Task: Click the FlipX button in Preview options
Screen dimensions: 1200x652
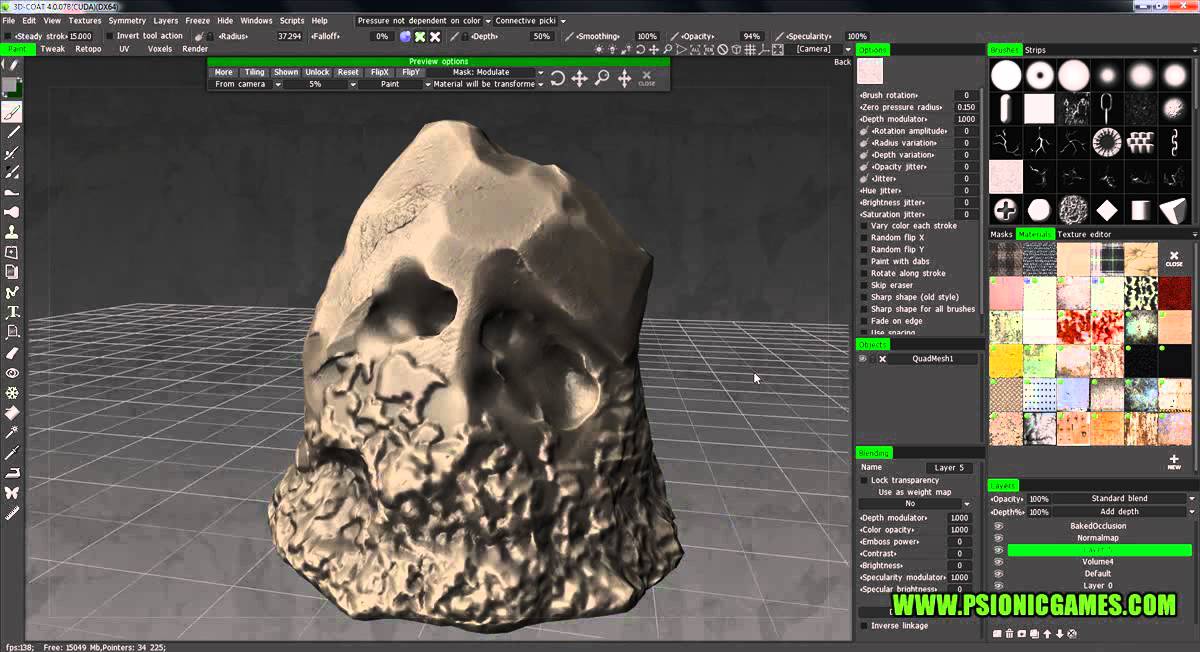Action: point(379,72)
